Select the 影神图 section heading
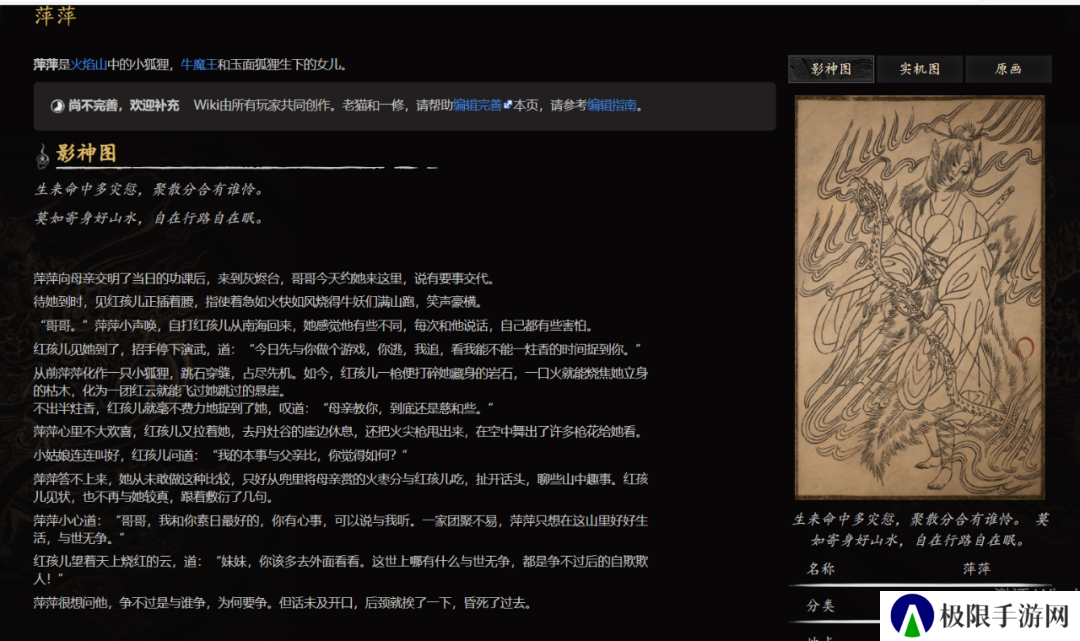This screenshot has width=1080, height=641. [87, 153]
